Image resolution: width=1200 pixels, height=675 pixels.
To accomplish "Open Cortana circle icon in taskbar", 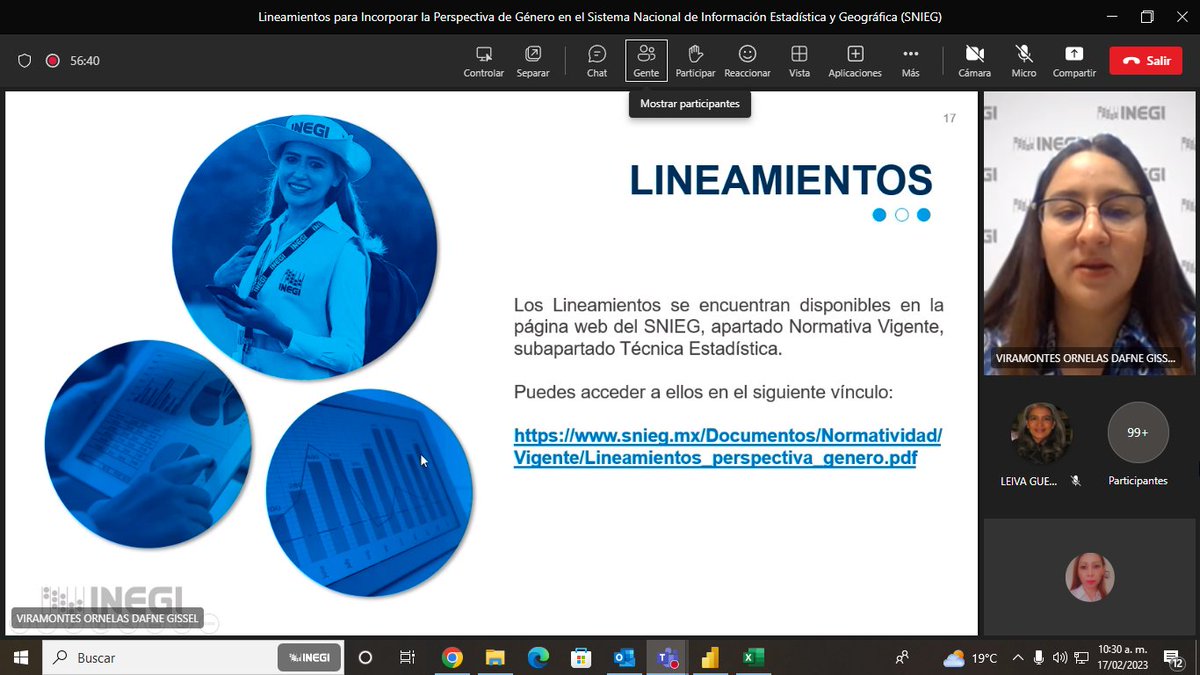I will 365,657.
